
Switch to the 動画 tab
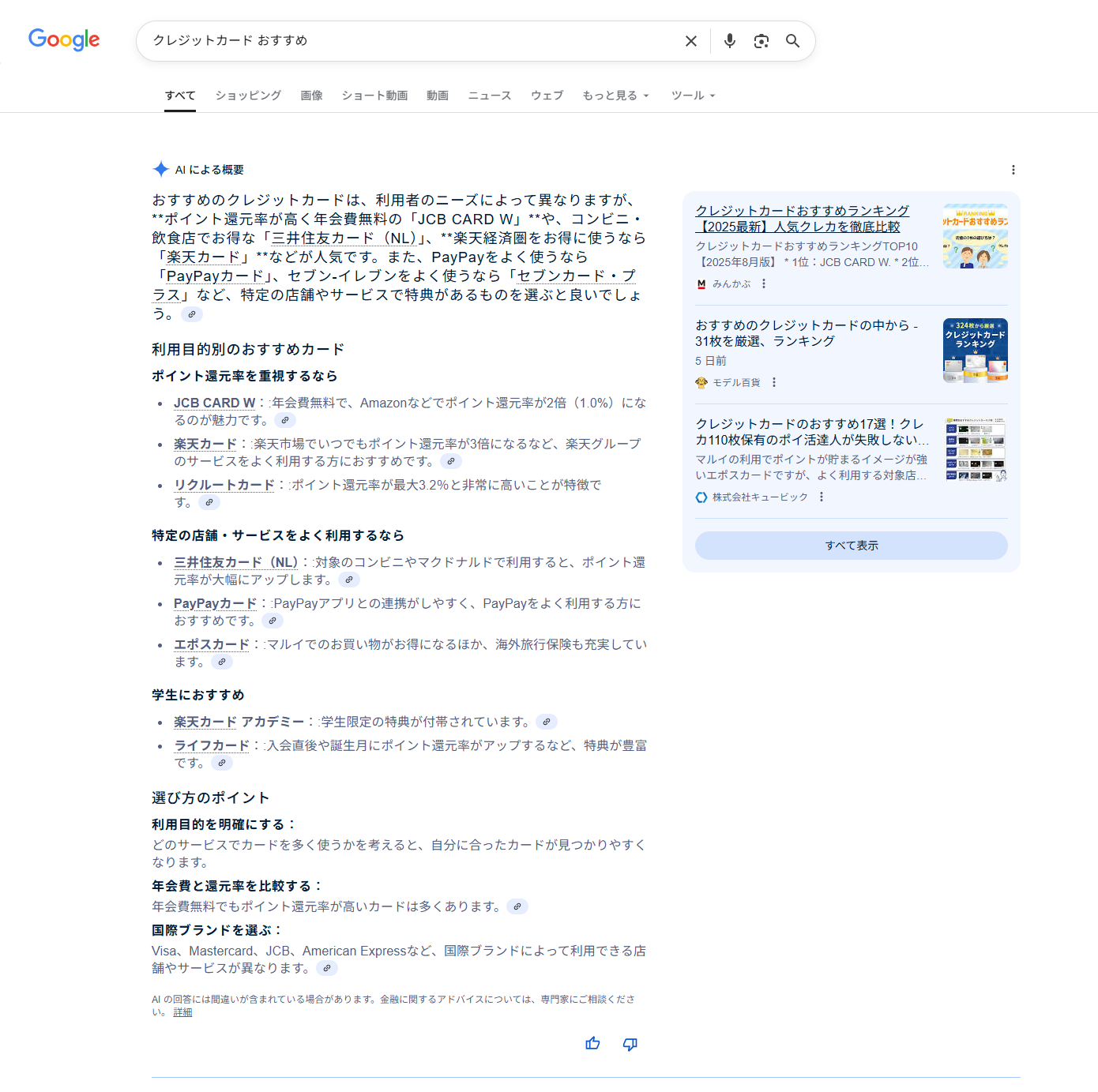click(x=438, y=96)
